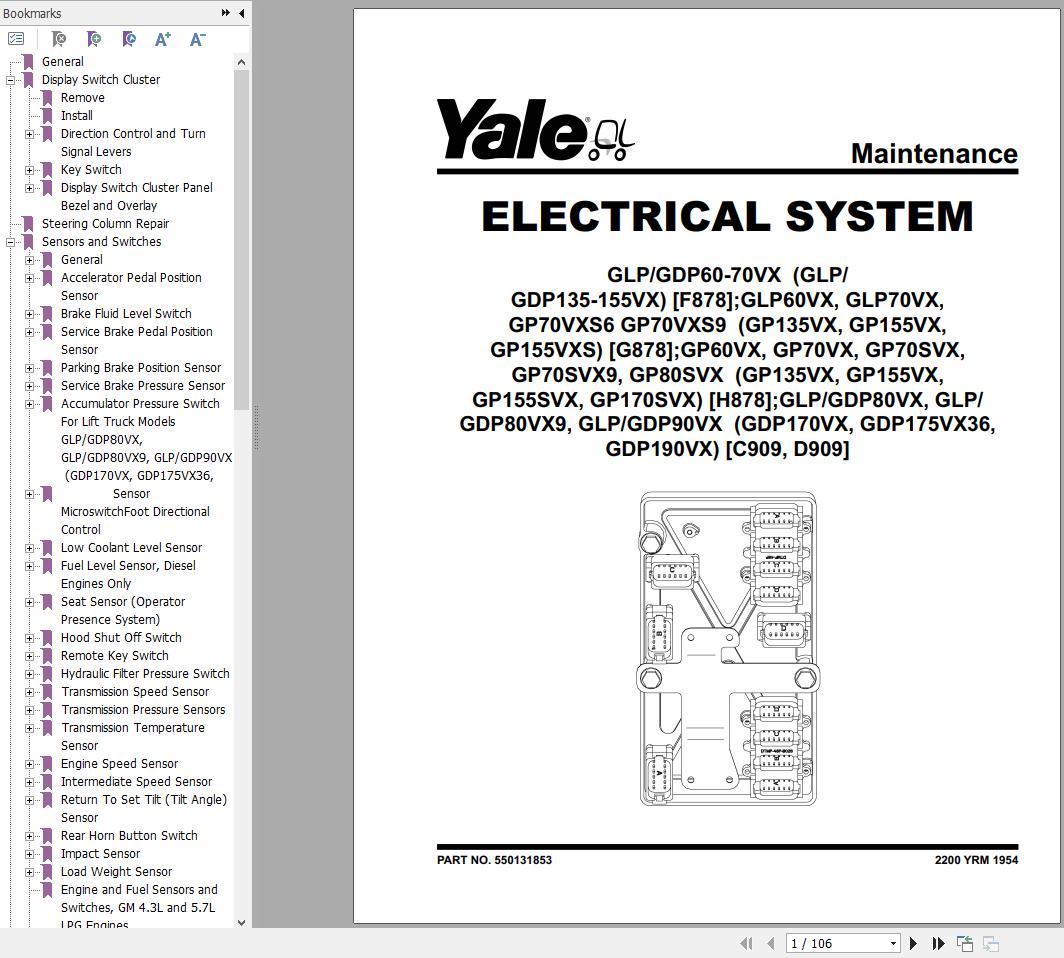Expand the Key Switch bookmark node
Viewport: 1064px width, 958px height.
[x=29, y=170]
